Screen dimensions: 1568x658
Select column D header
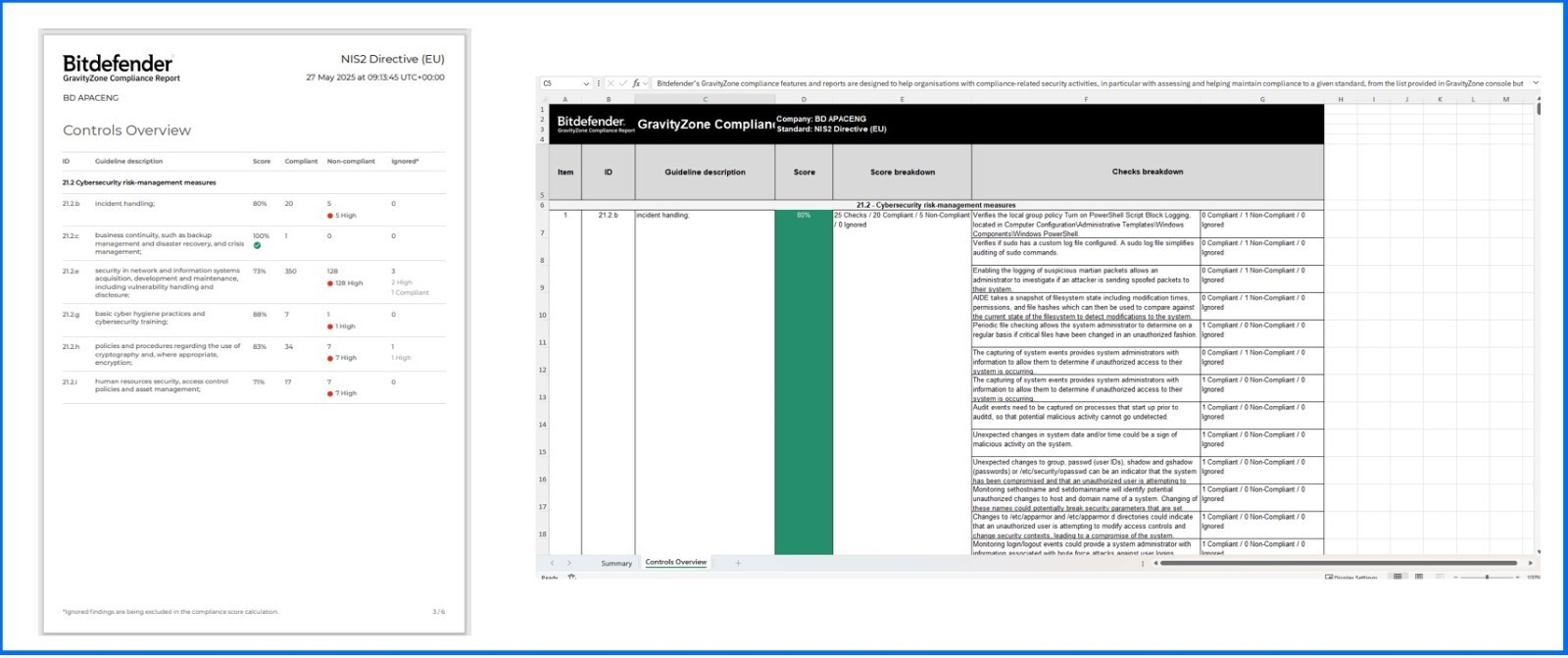point(804,99)
